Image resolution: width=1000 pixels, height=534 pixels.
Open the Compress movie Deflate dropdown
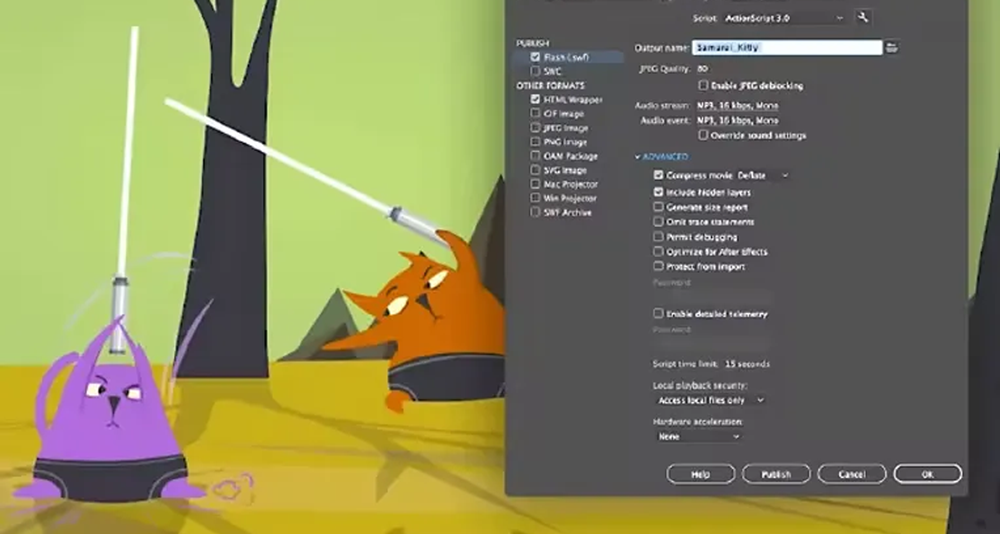pos(762,176)
